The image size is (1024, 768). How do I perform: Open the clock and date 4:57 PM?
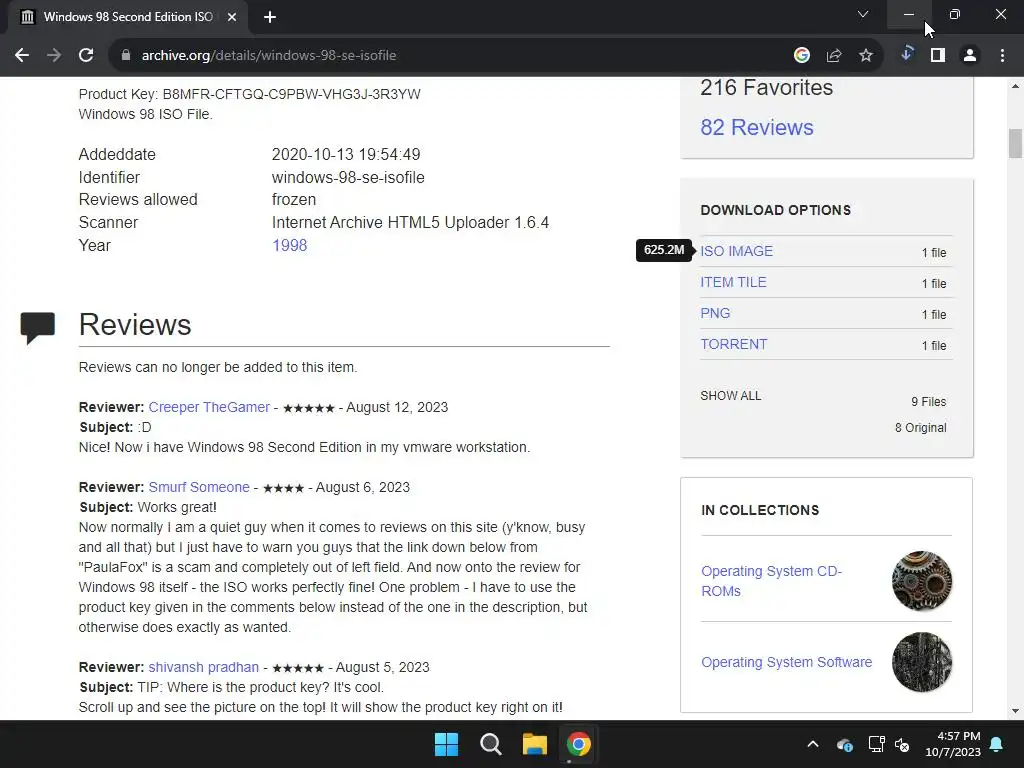click(x=953, y=744)
